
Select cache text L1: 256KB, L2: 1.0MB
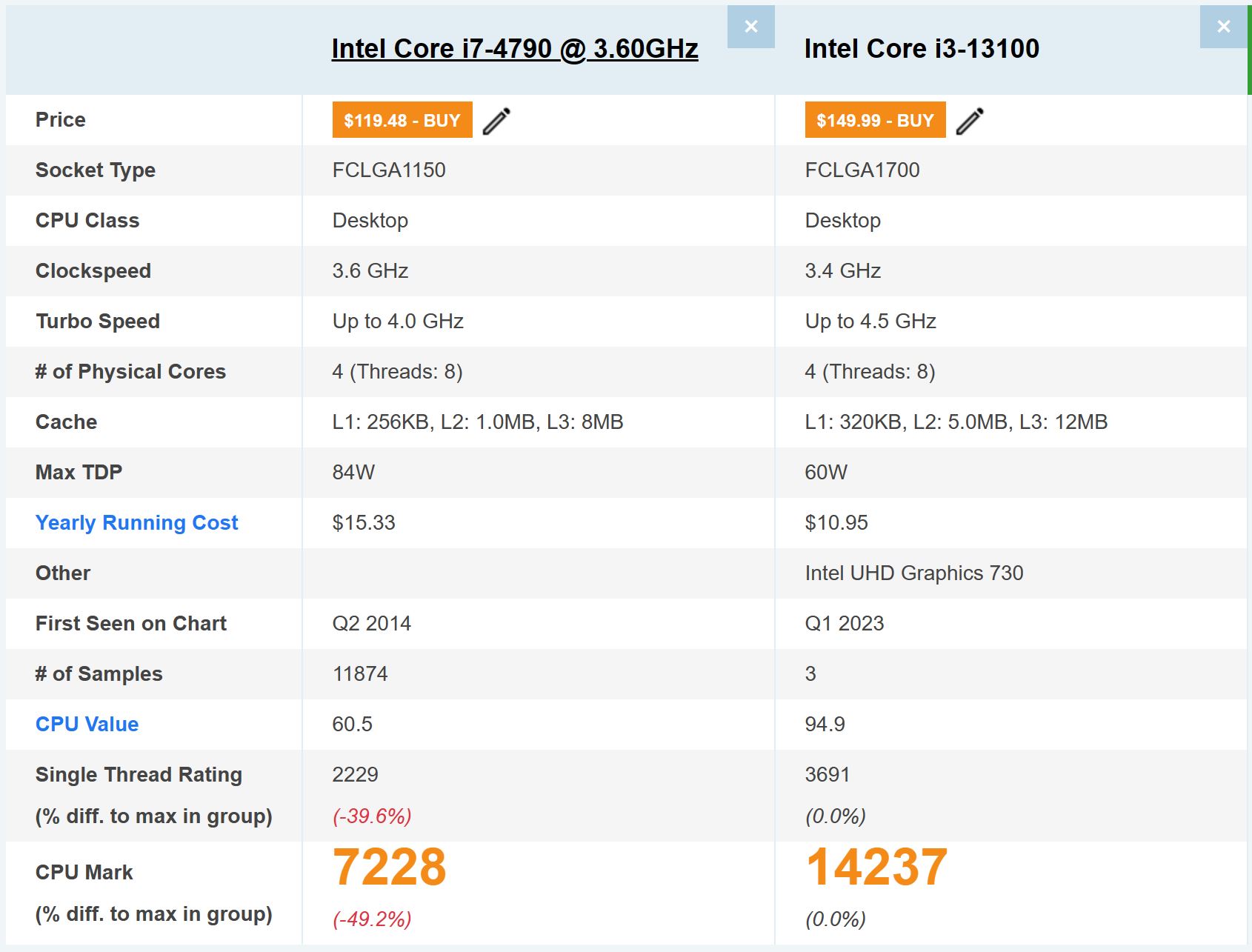[x=434, y=422]
